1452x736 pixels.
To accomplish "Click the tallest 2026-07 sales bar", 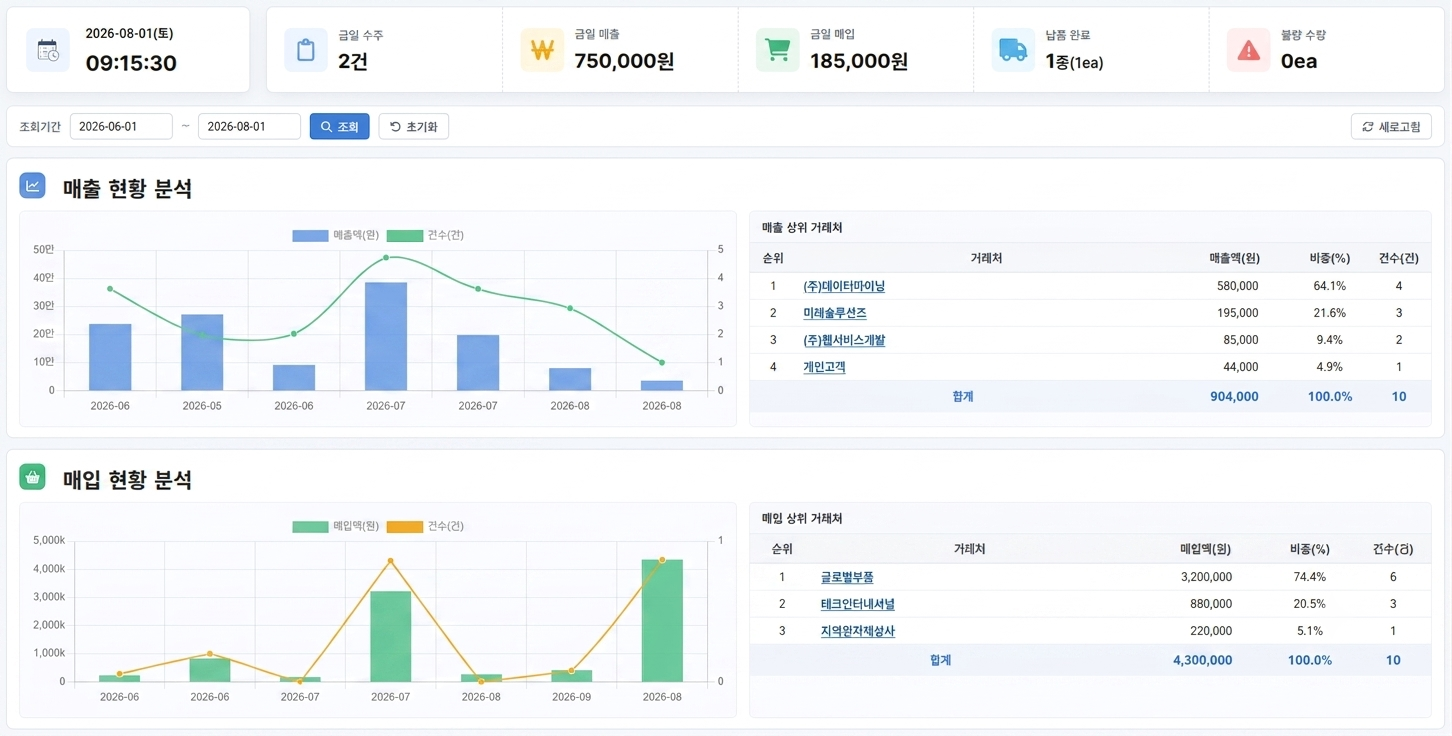I will point(386,336).
